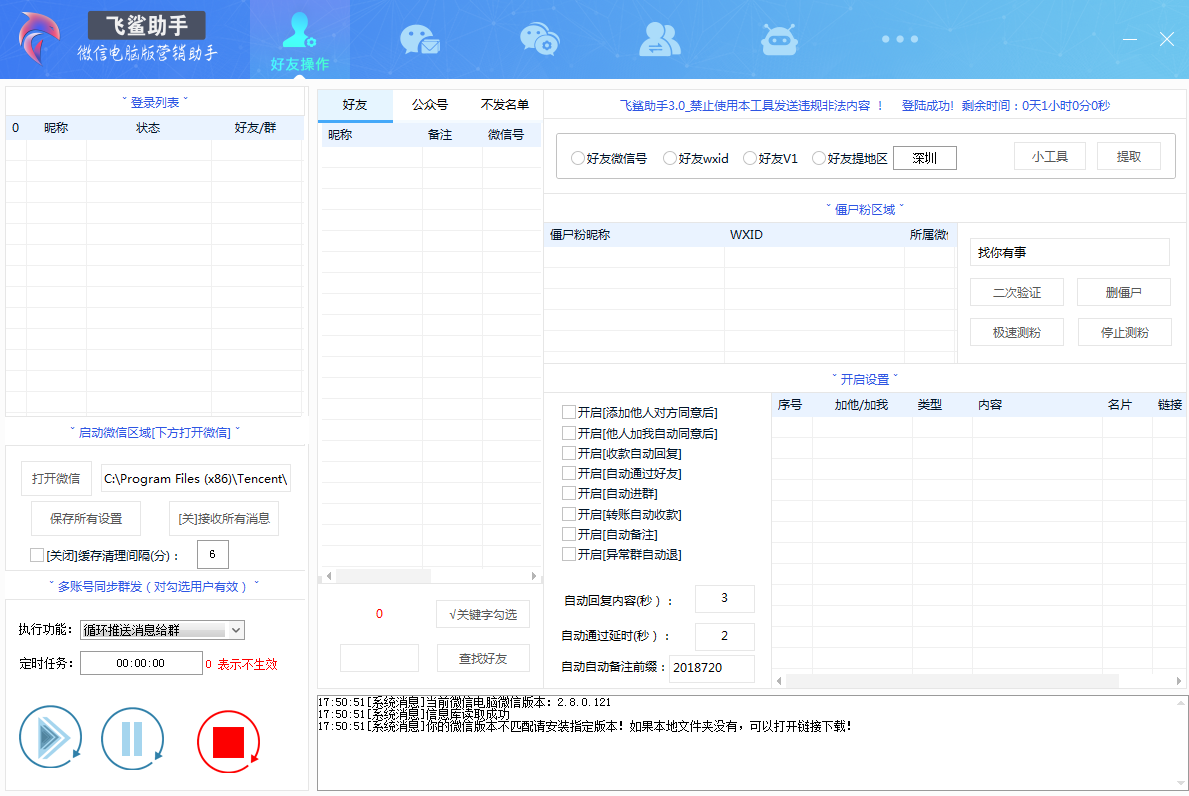Enable 开启[异常群自动退] checkbox
This screenshot has width=1189, height=796.
point(569,554)
